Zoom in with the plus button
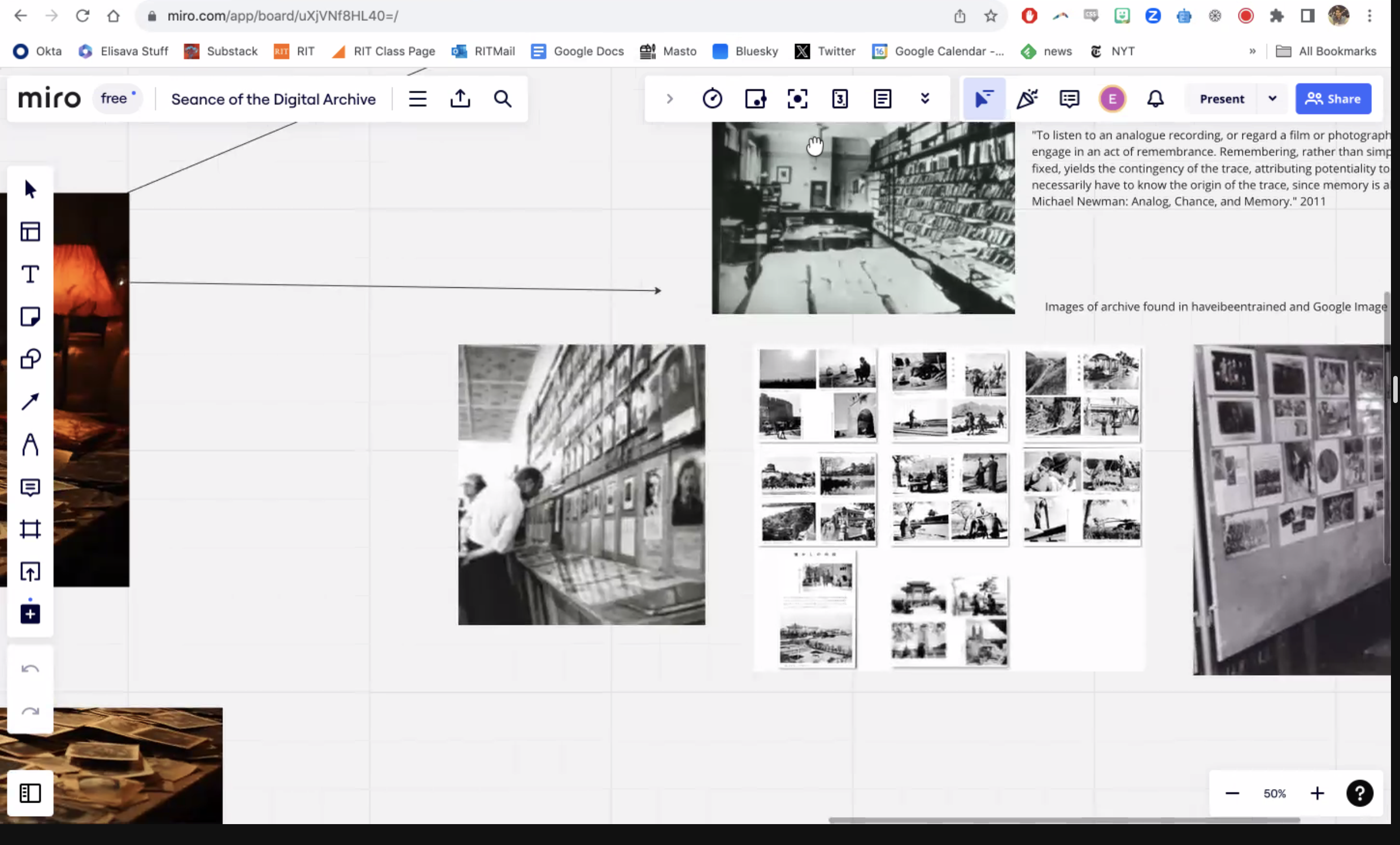Screen dimensions: 1400x845 (x=1317, y=793)
